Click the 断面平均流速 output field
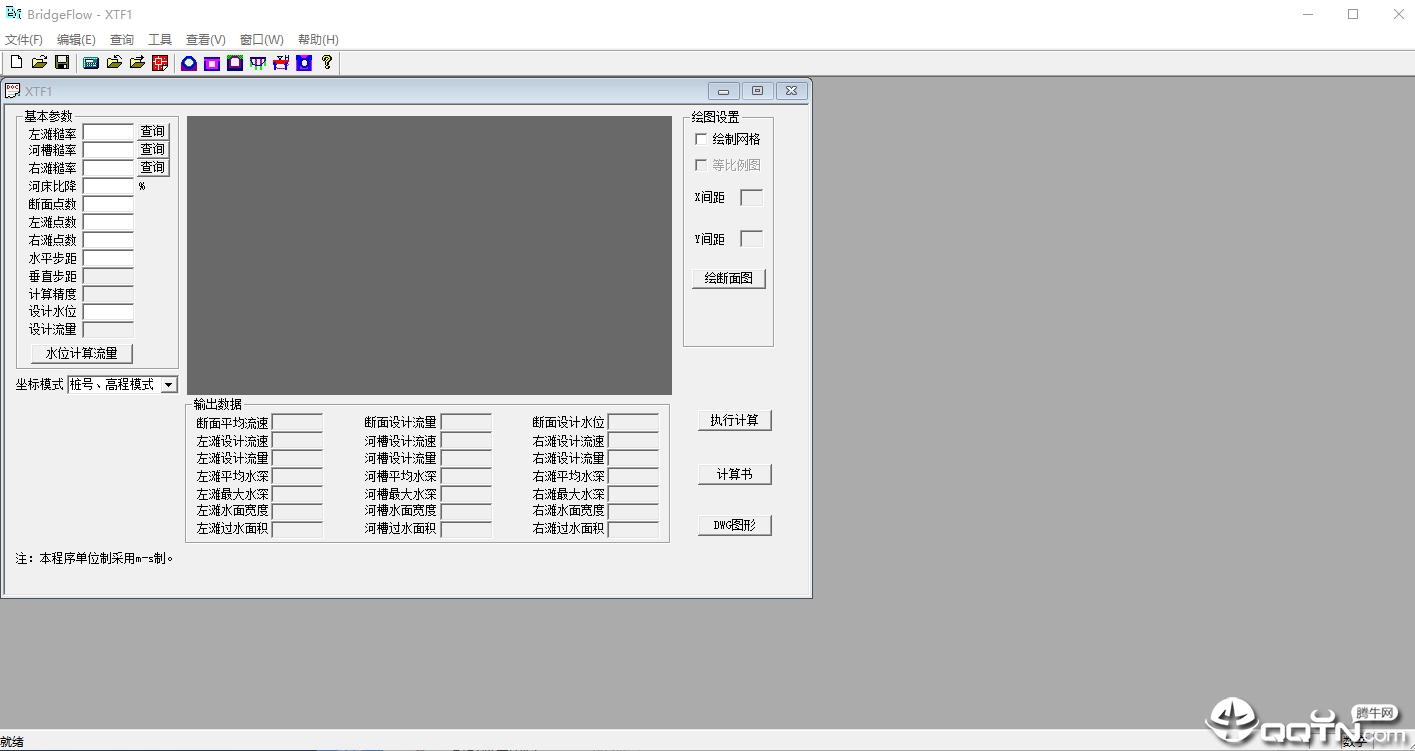Viewport: 1415px width, 751px height. coord(298,423)
